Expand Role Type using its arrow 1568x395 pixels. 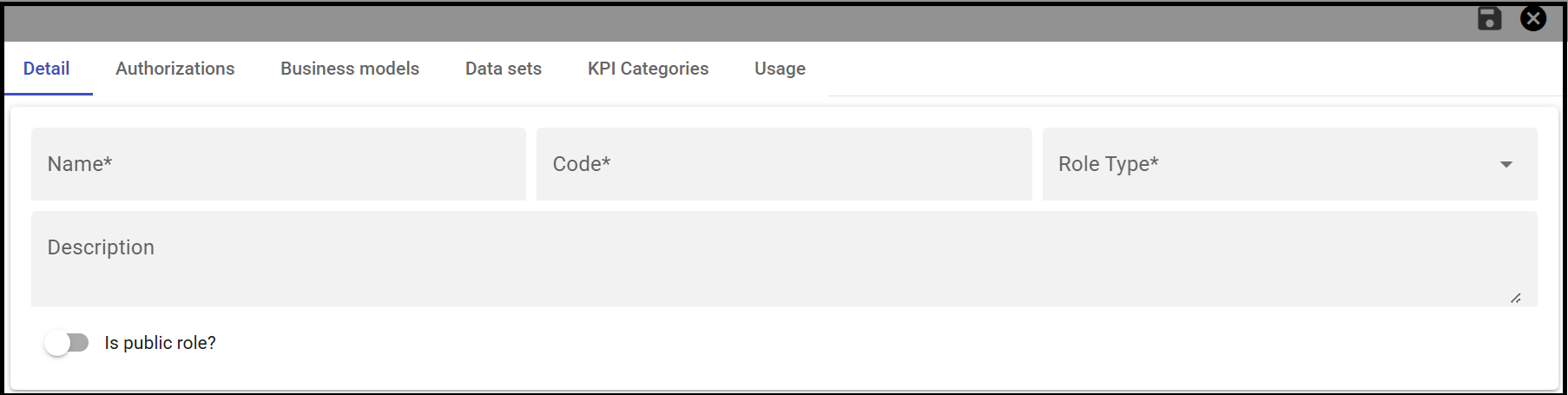(1506, 164)
